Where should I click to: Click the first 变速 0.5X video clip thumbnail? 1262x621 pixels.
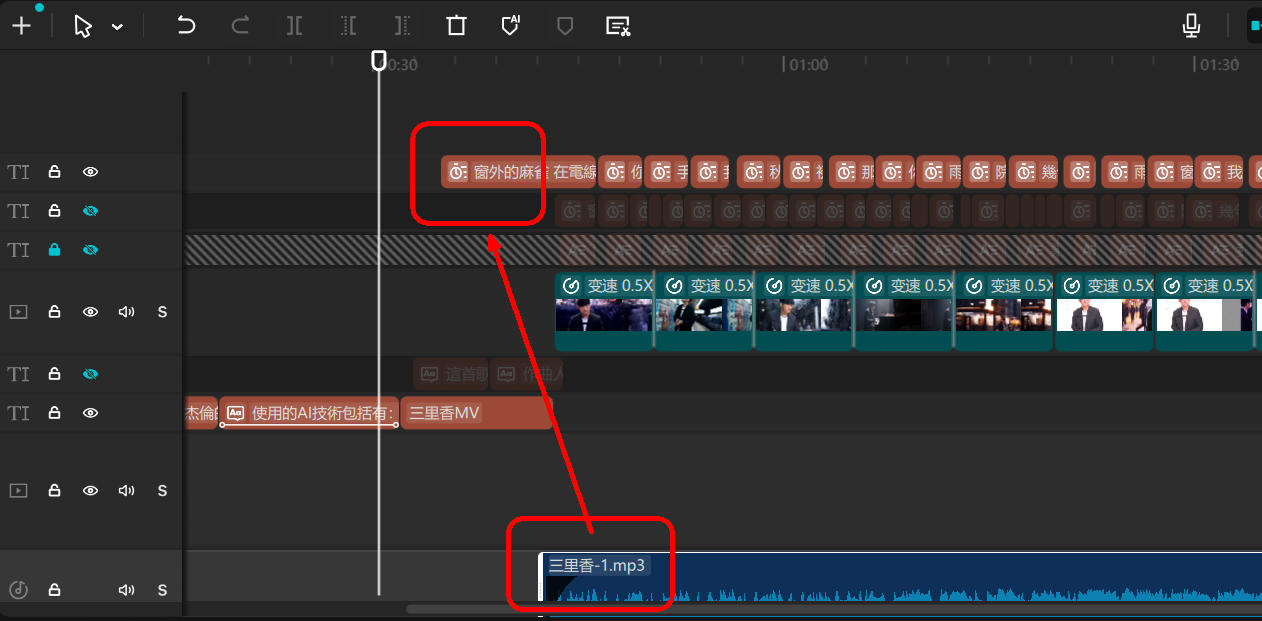point(603,314)
